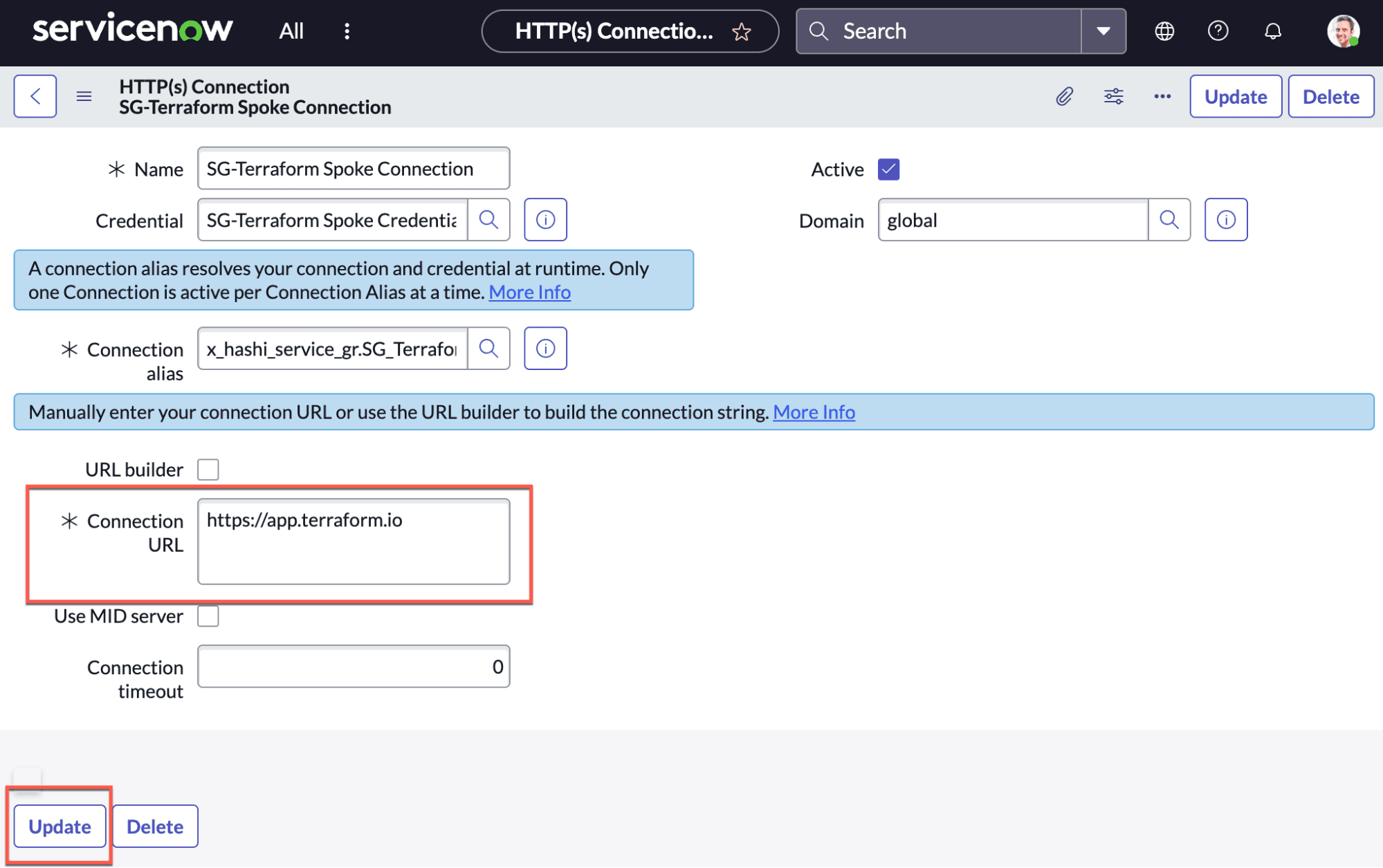This screenshot has height=868, width=1383.
Task: Click the search icon next to Domain field
Action: click(1169, 219)
